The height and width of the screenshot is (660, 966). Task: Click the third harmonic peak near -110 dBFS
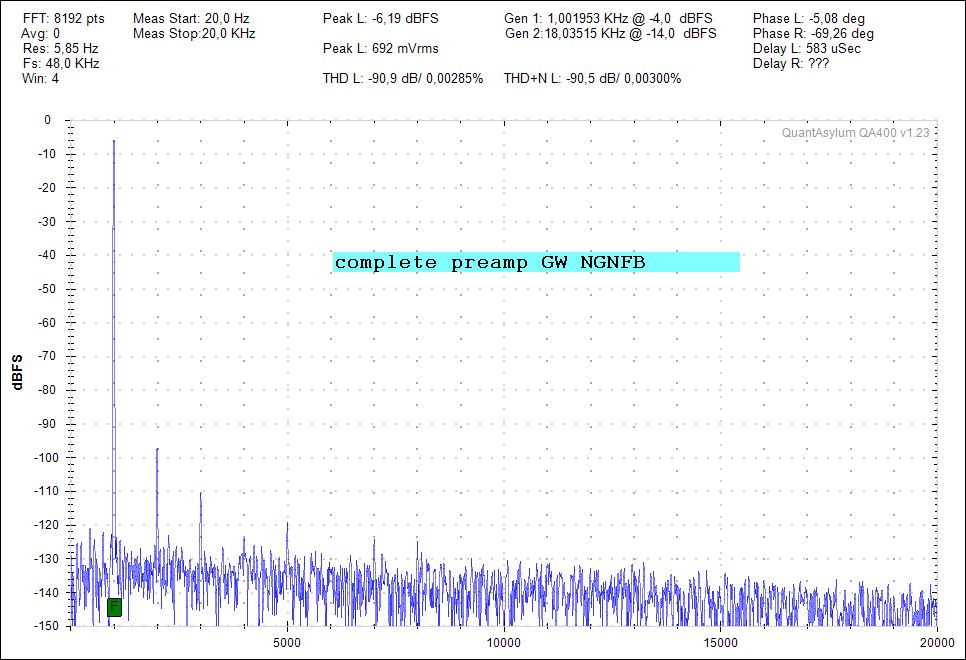(x=201, y=492)
